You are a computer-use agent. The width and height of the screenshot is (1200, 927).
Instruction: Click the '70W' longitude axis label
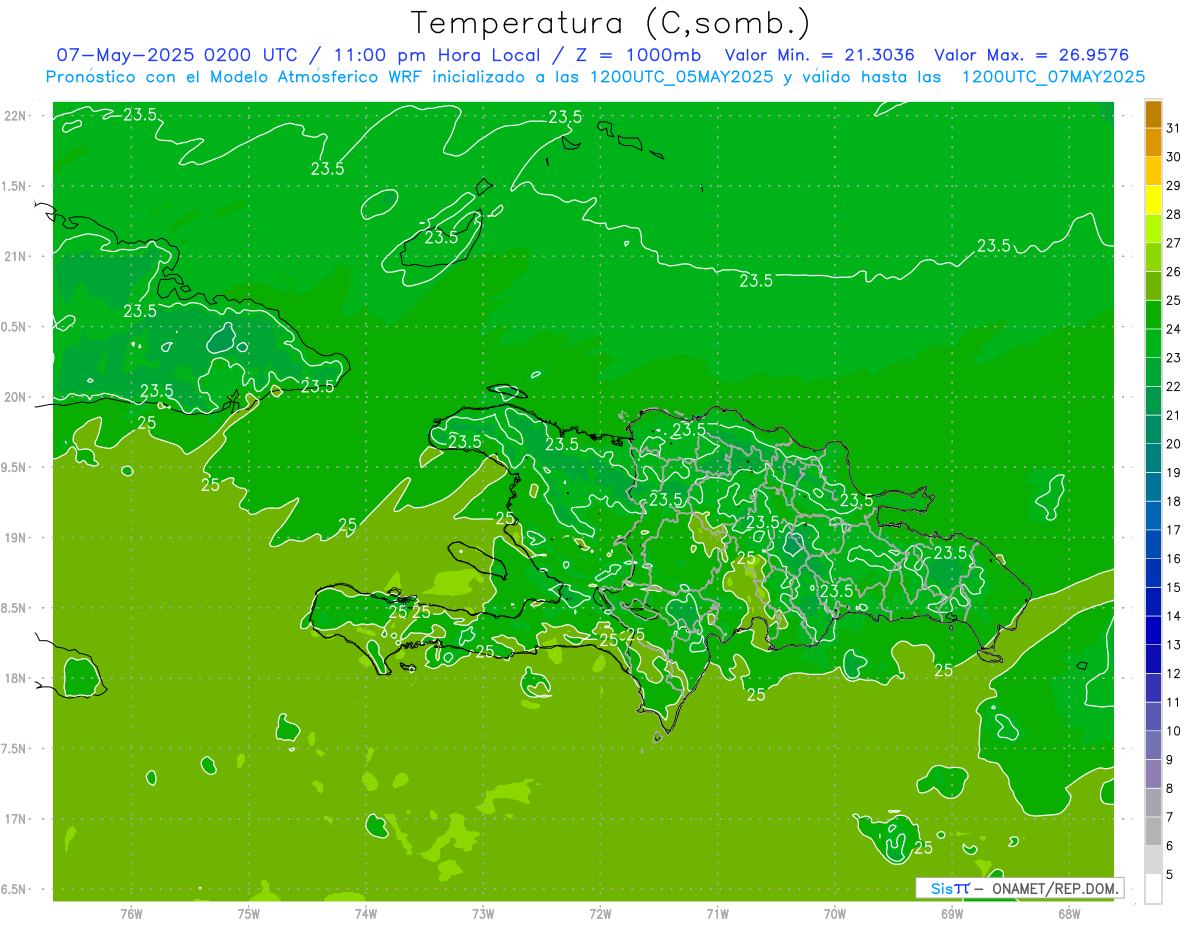coord(835,914)
